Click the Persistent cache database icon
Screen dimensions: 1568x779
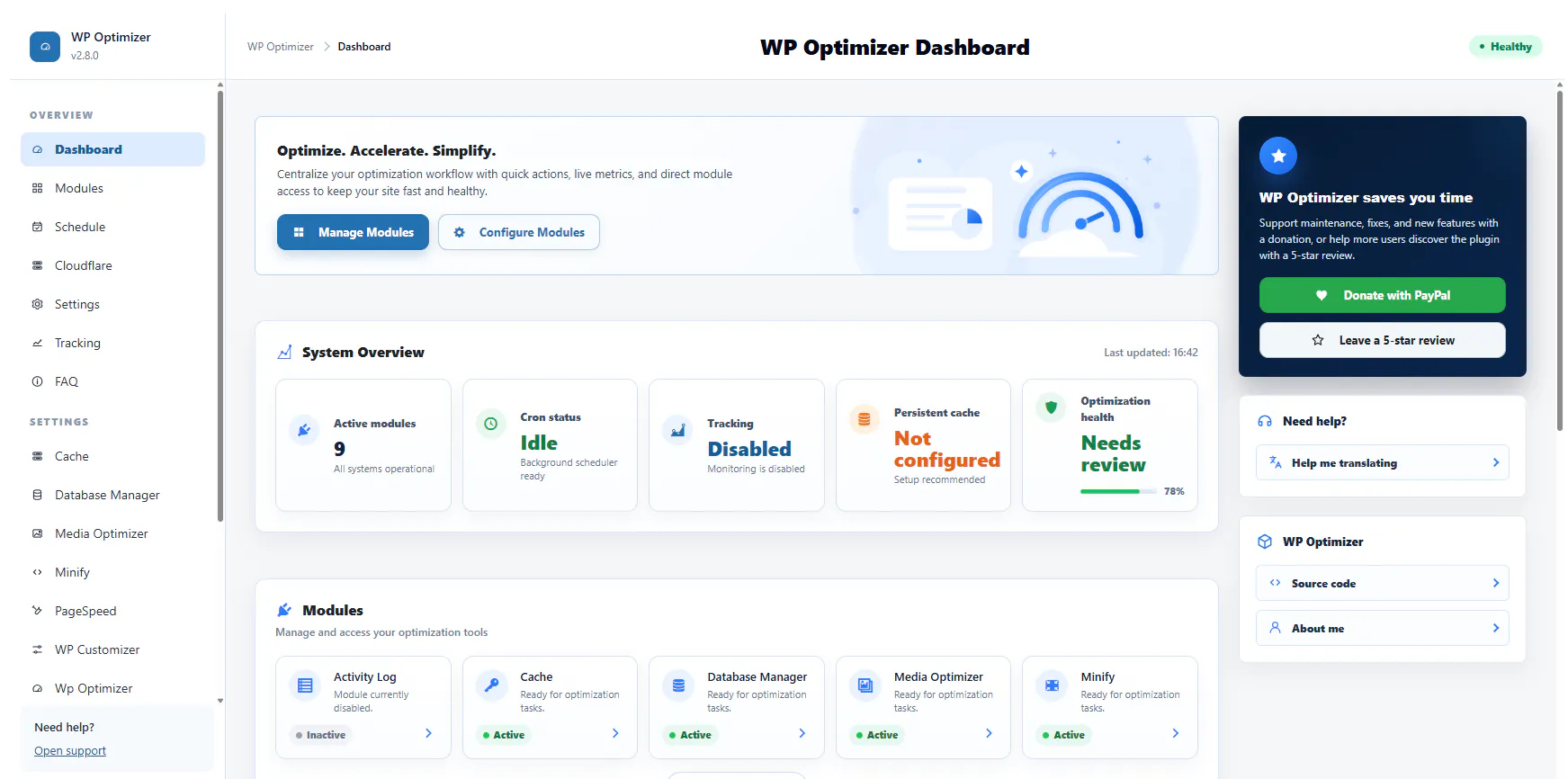coord(865,419)
